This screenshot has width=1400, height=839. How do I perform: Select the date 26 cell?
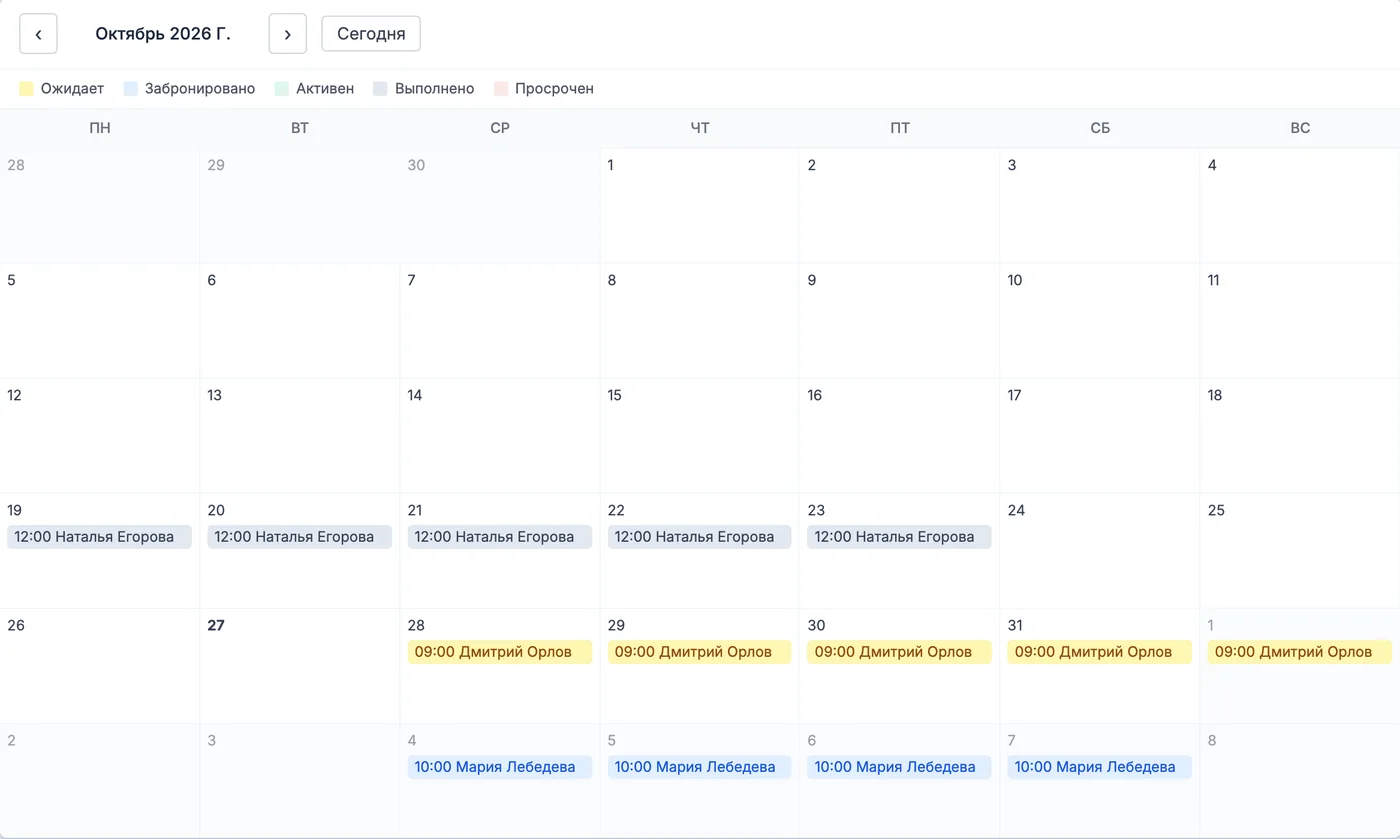(100, 666)
